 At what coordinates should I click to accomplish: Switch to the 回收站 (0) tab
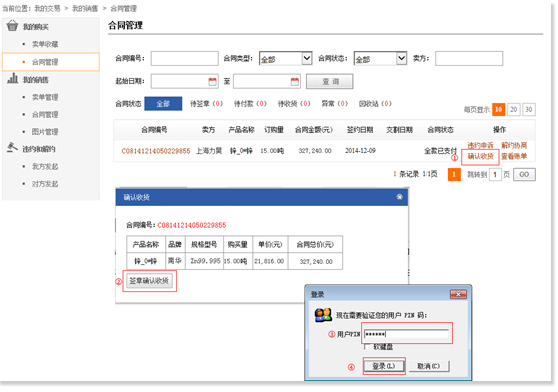(x=375, y=104)
